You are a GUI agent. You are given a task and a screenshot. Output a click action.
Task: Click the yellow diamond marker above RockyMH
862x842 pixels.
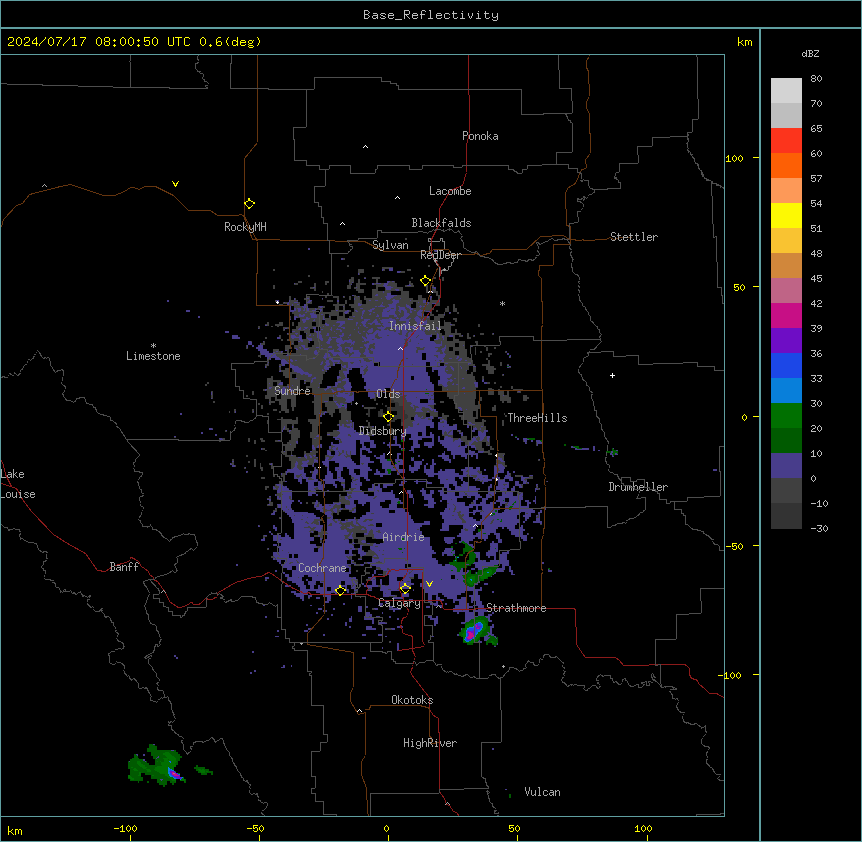(249, 204)
